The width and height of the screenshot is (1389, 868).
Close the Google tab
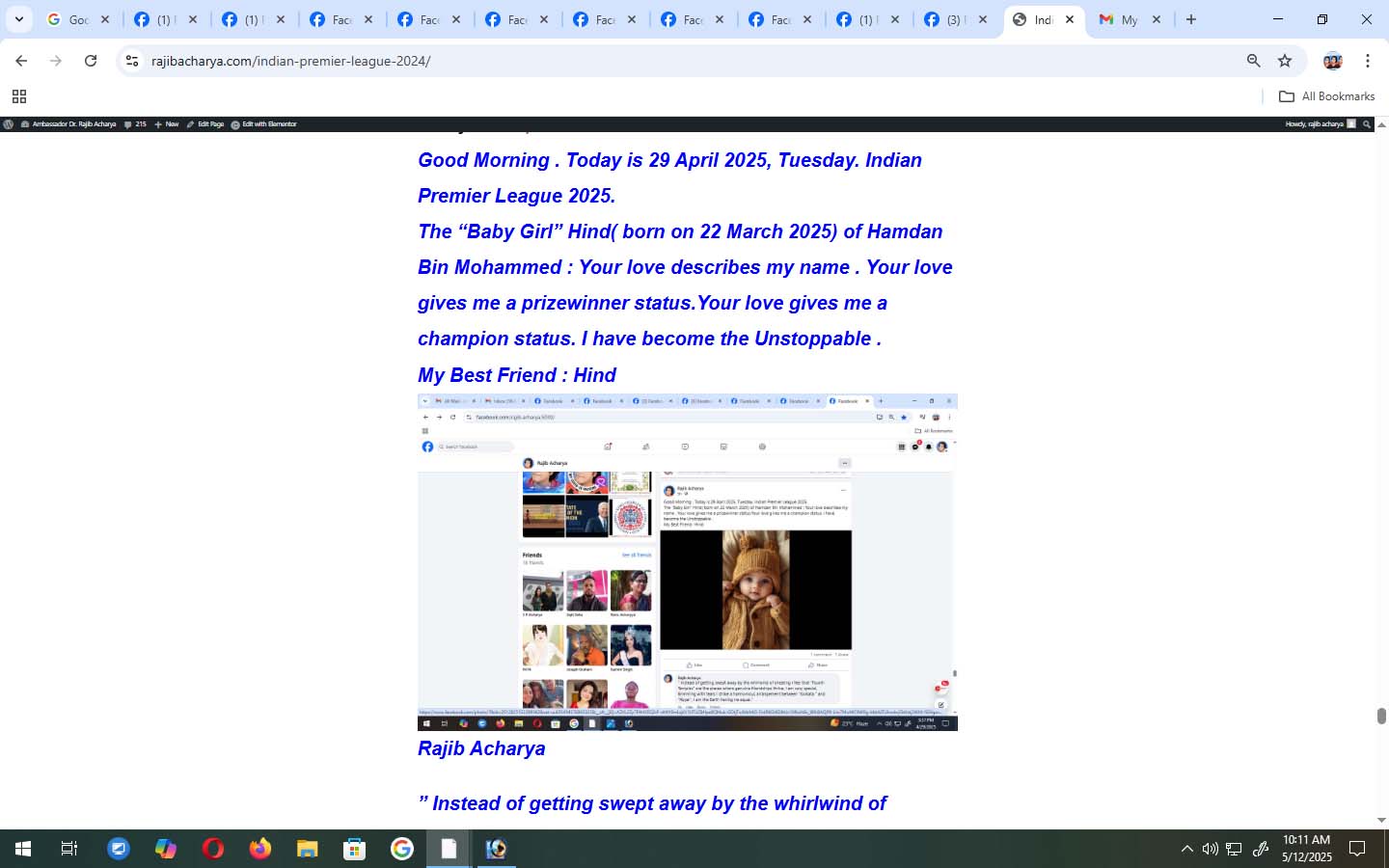click(105, 19)
